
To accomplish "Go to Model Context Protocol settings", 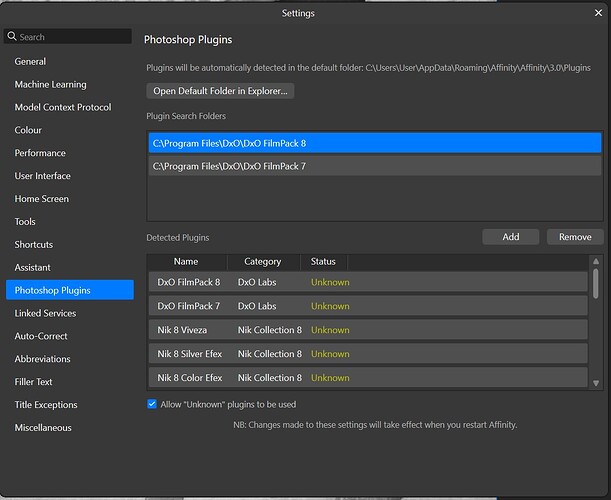I will click(x=63, y=107).
